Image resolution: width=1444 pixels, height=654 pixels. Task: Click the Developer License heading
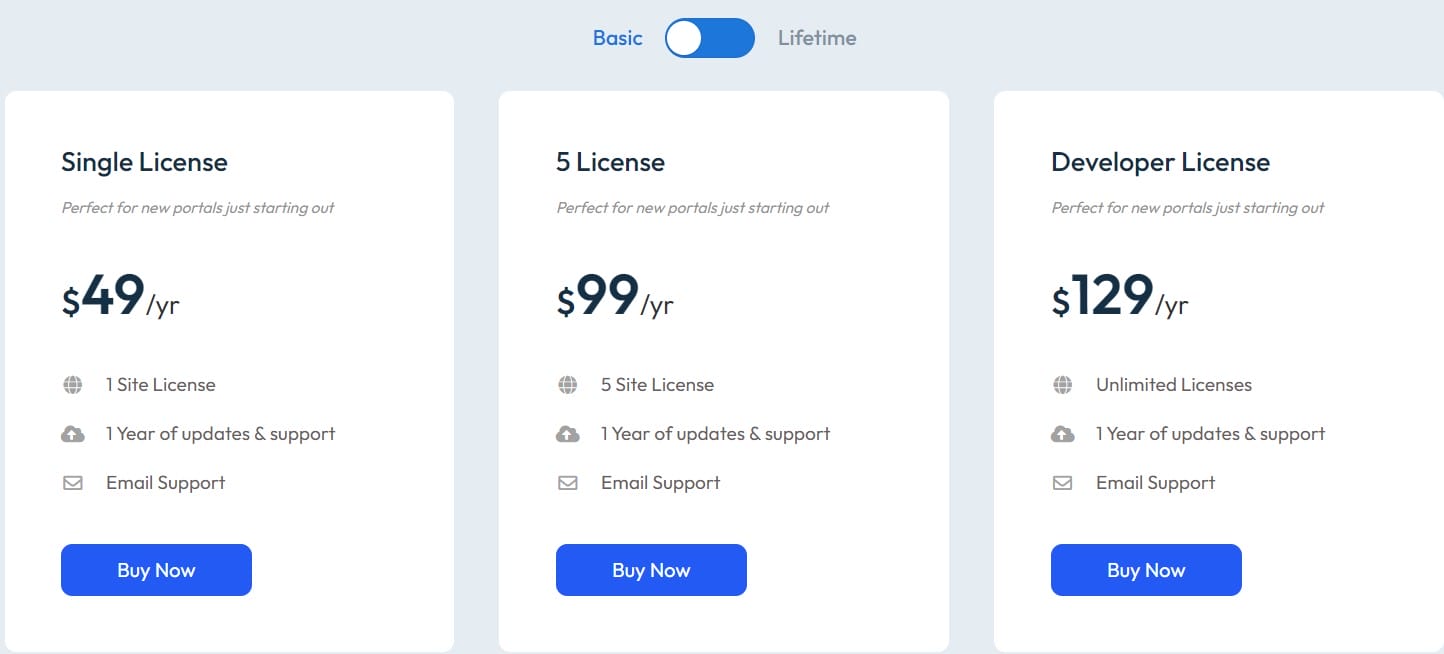tap(1160, 162)
